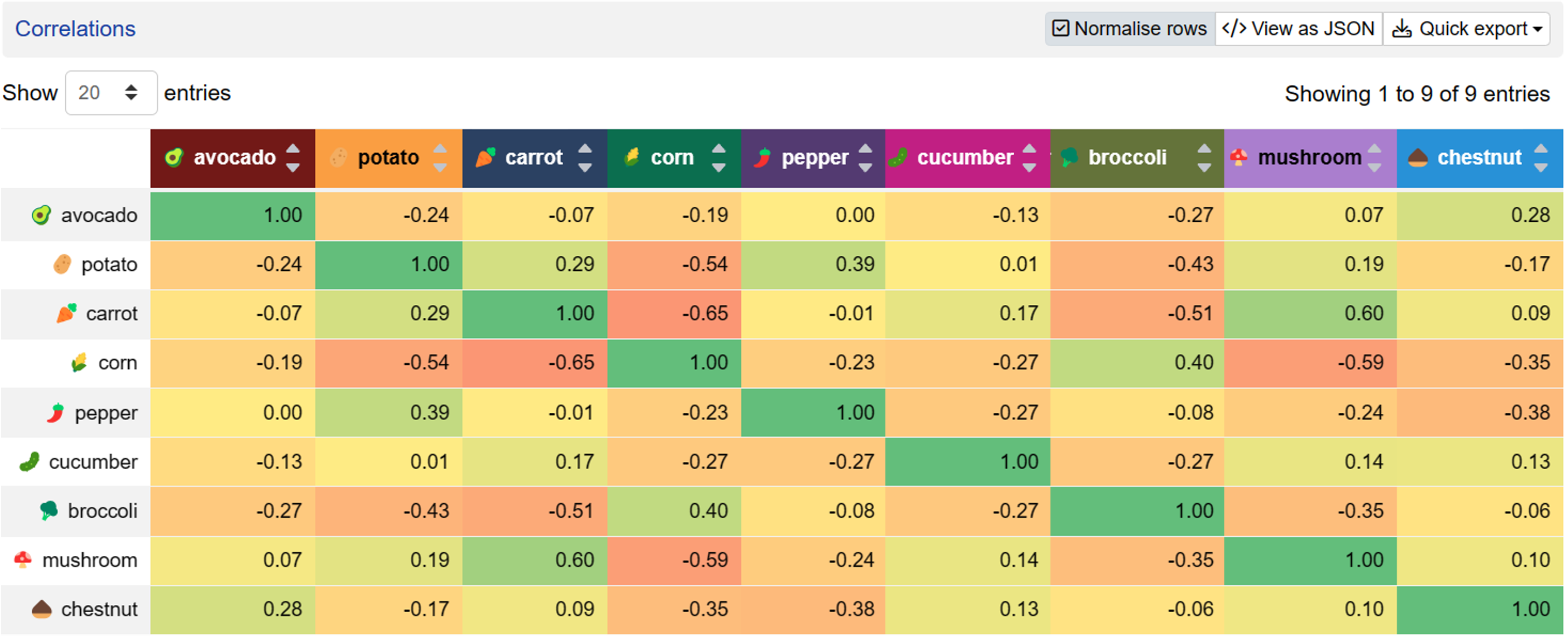Sort by the avocado column arrows

point(293,158)
